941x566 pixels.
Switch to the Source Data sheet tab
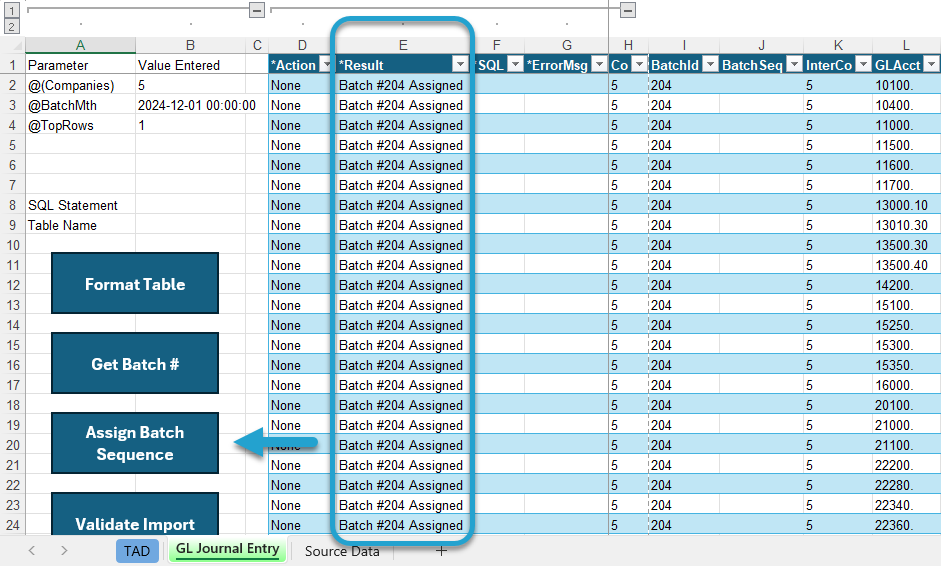coord(342,551)
